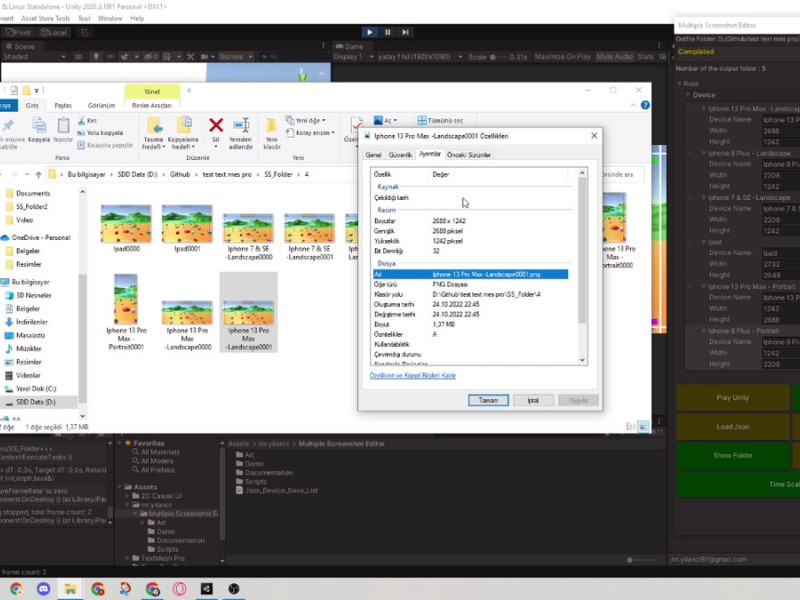Image resolution: width=800 pixels, height=600 pixels.
Task: Switch to the Görünüm ribbon tab
Action: click(x=101, y=106)
